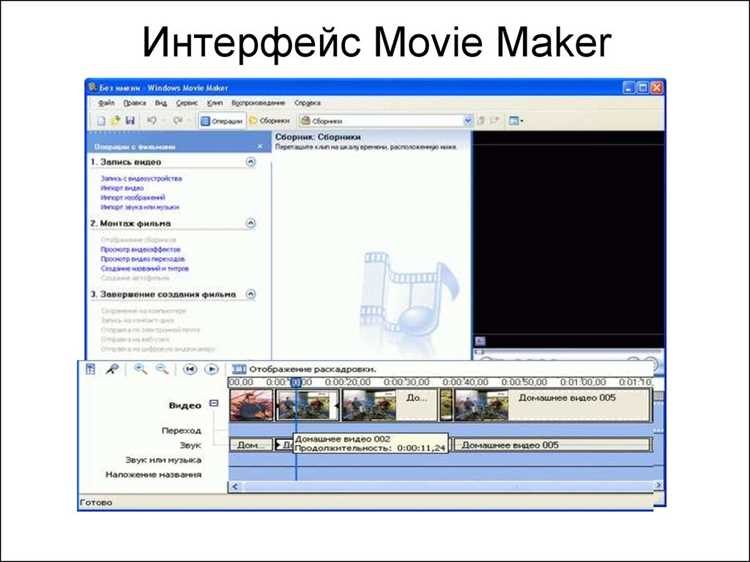This screenshot has height=562, width=750.
Task: Rewind the timeline to the start
Action: click(x=190, y=369)
